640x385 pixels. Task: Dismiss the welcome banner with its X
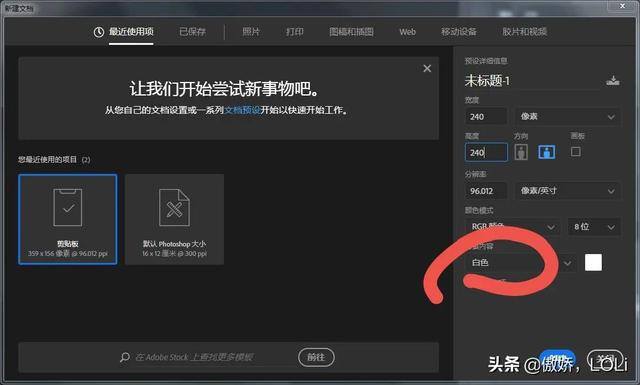click(x=427, y=69)
